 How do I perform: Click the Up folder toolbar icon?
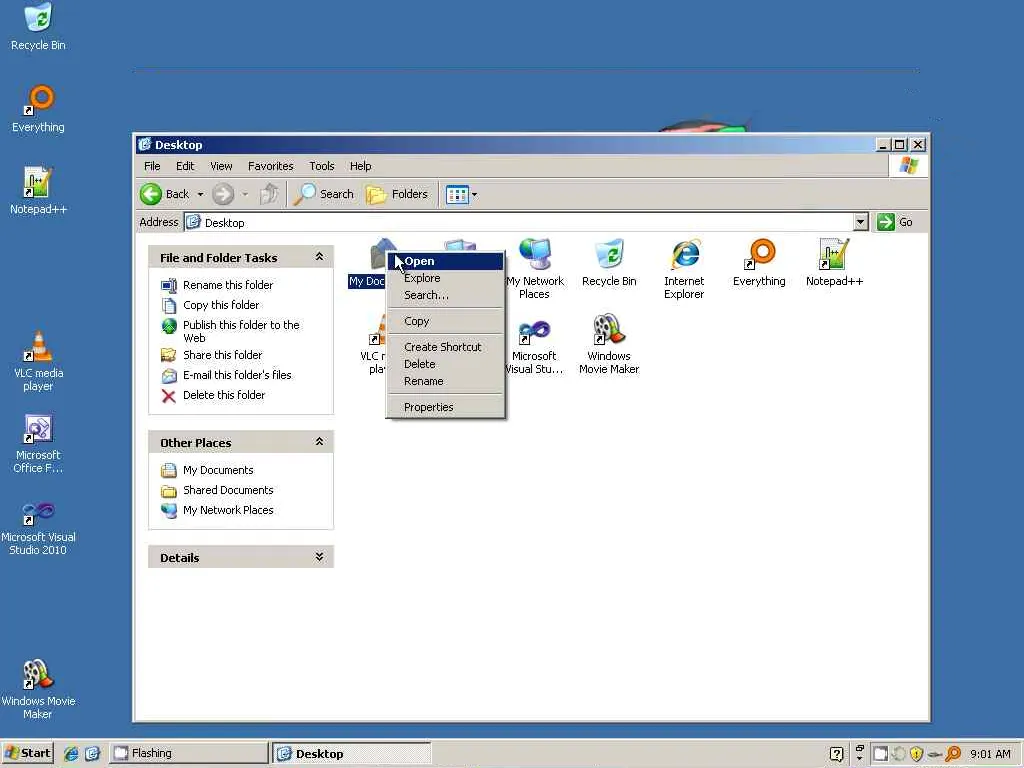[x=269, y=194]
